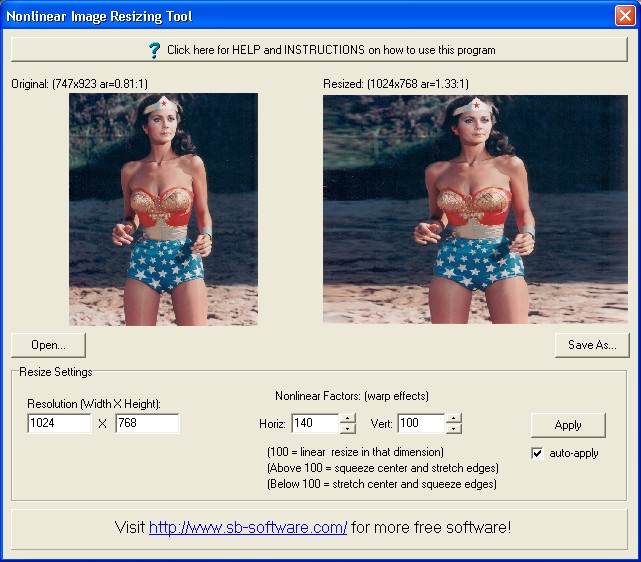Image resolution: width=641 pixels, height=562 pixels.
Task: Click '(100 = linear resize in that dimension)' text
Action: pyautogui.click(x=355, y=452)
